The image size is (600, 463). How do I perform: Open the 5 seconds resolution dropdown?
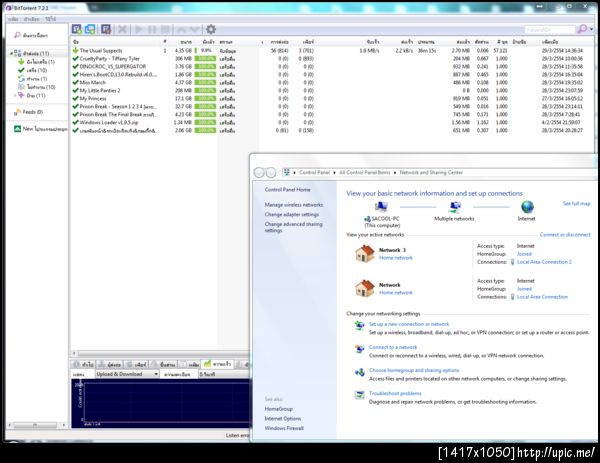pyautogui.click(x=224, y=374)
